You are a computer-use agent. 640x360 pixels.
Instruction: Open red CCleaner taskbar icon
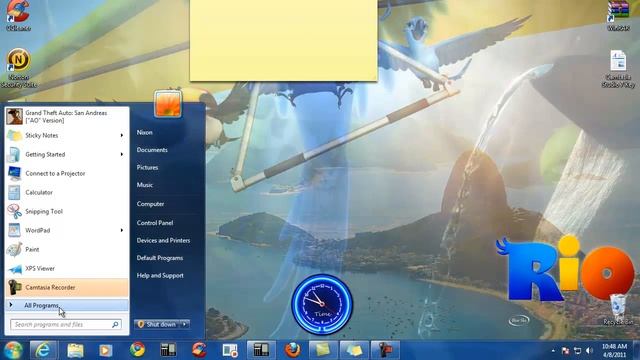coord(199,350)
